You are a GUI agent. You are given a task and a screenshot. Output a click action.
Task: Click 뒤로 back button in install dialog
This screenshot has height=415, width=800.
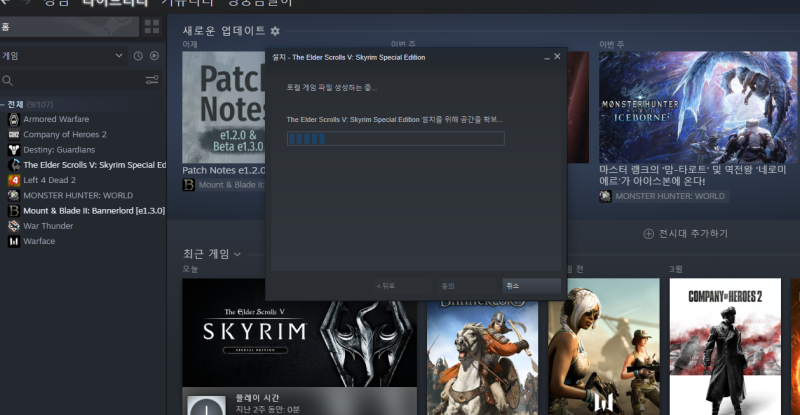[x=402, y=286]
